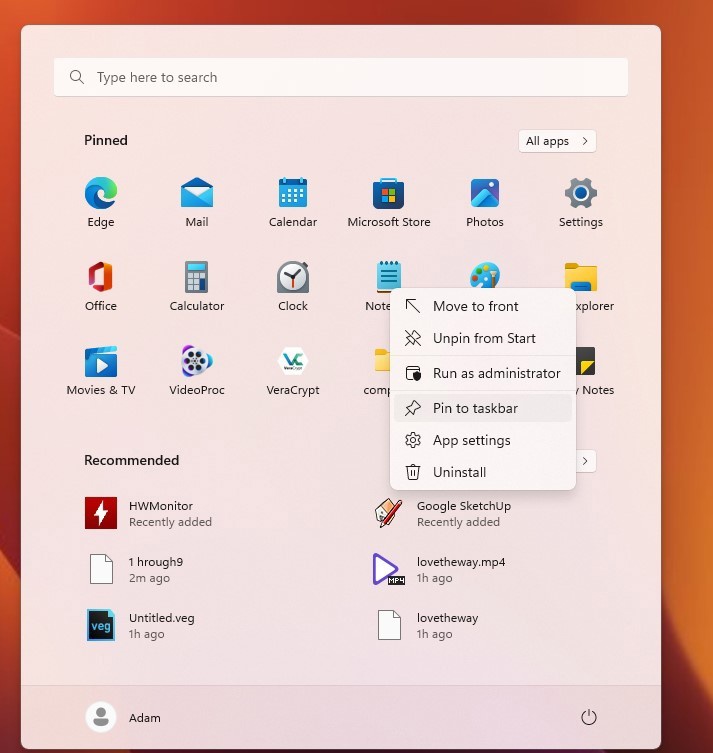Click the Notepad icon behind the menu
Screen dimensions: 713x753
(x=388, y=275)
